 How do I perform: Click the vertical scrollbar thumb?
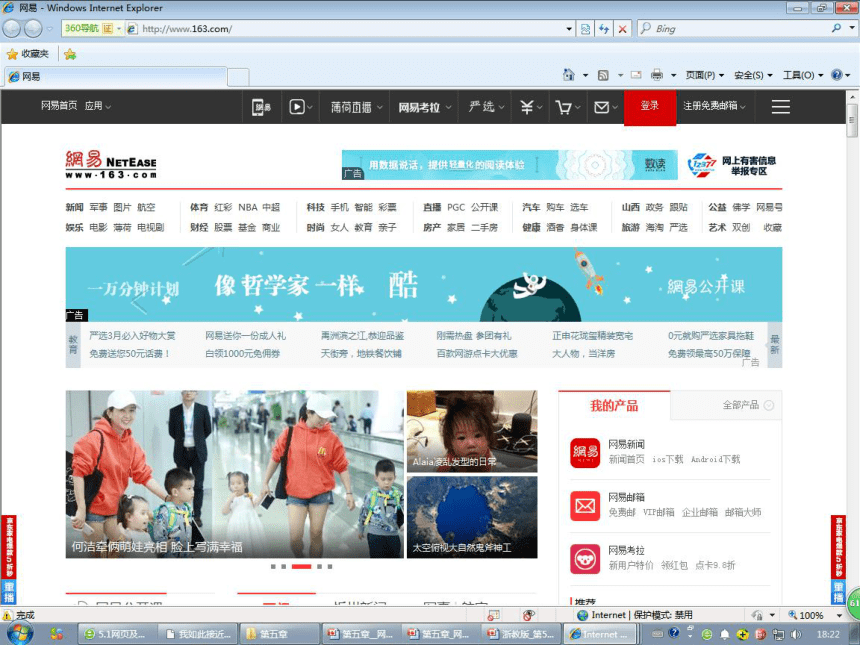852,118
